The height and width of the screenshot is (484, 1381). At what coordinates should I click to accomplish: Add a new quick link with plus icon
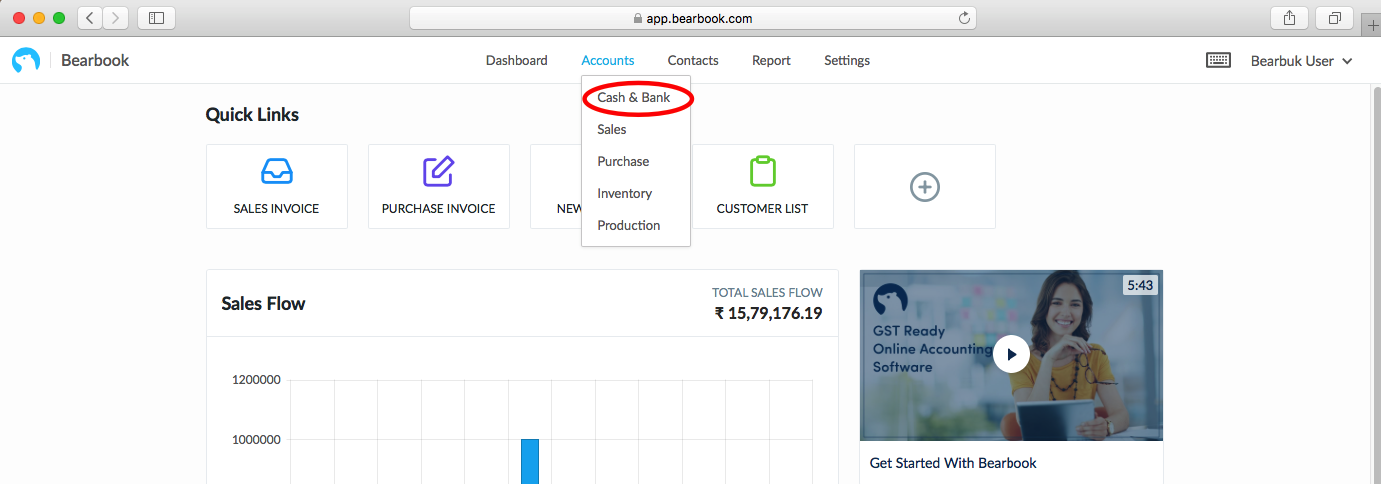point(925,187)
